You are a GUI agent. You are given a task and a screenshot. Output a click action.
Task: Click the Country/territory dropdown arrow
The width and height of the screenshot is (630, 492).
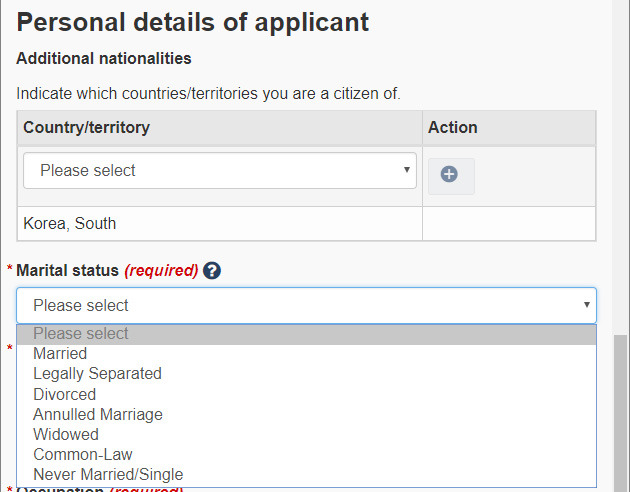click(407, 170)
